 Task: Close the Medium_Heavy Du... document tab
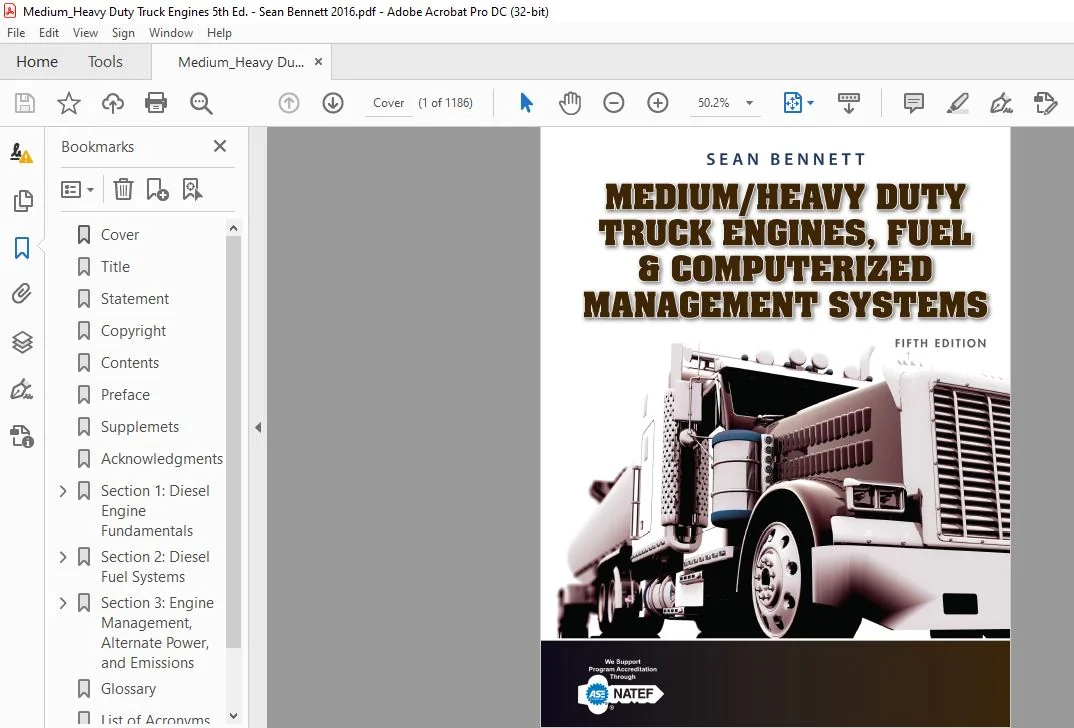pyautogui.click(x=319, y=62)
